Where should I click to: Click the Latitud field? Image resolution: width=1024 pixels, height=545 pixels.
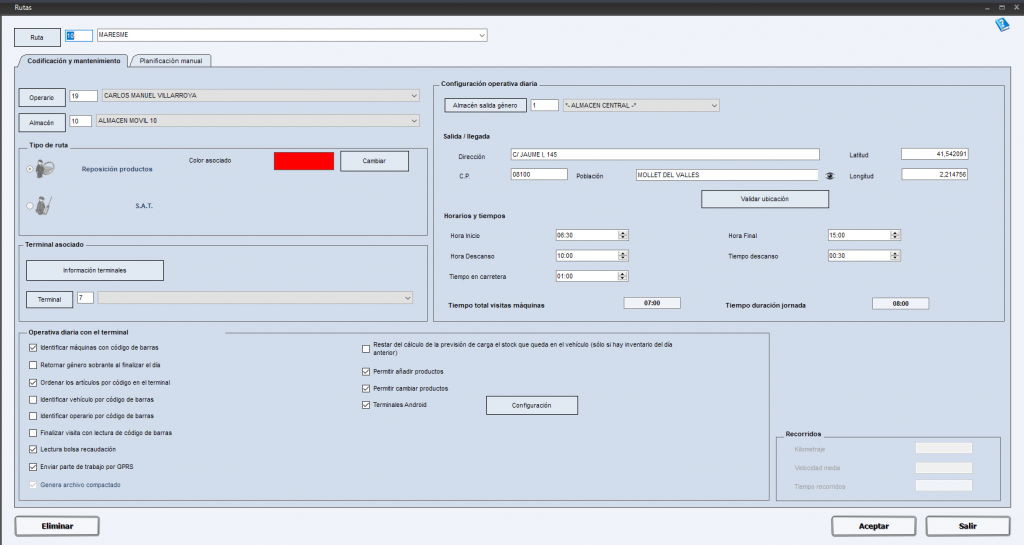(935, 154)
